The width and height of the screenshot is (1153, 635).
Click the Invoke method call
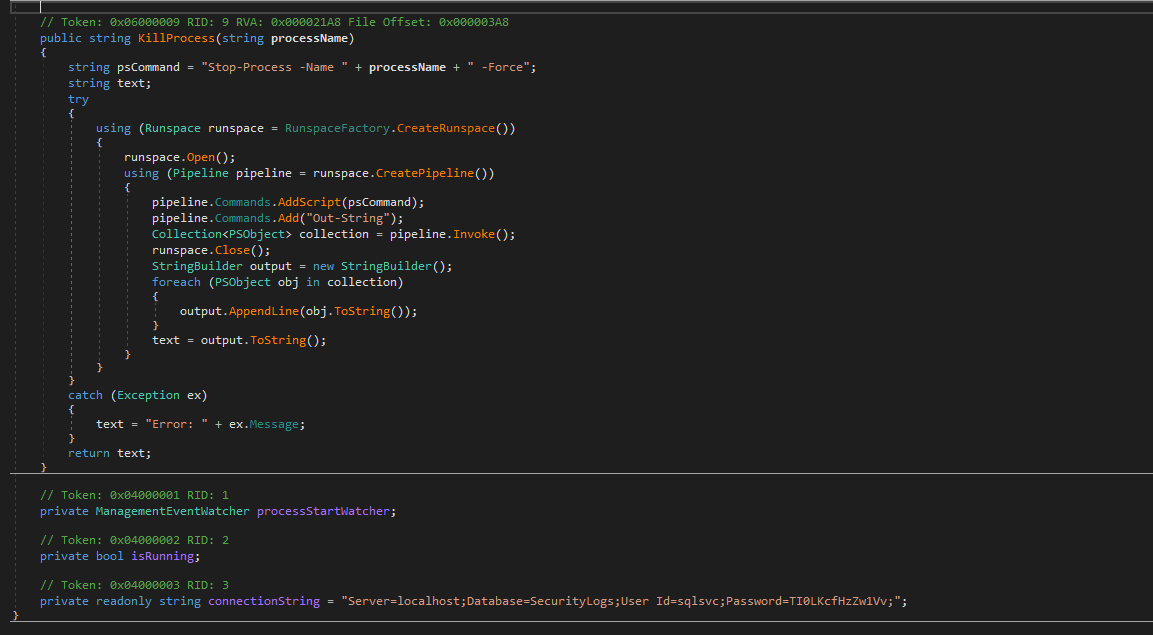pos(474,234)
